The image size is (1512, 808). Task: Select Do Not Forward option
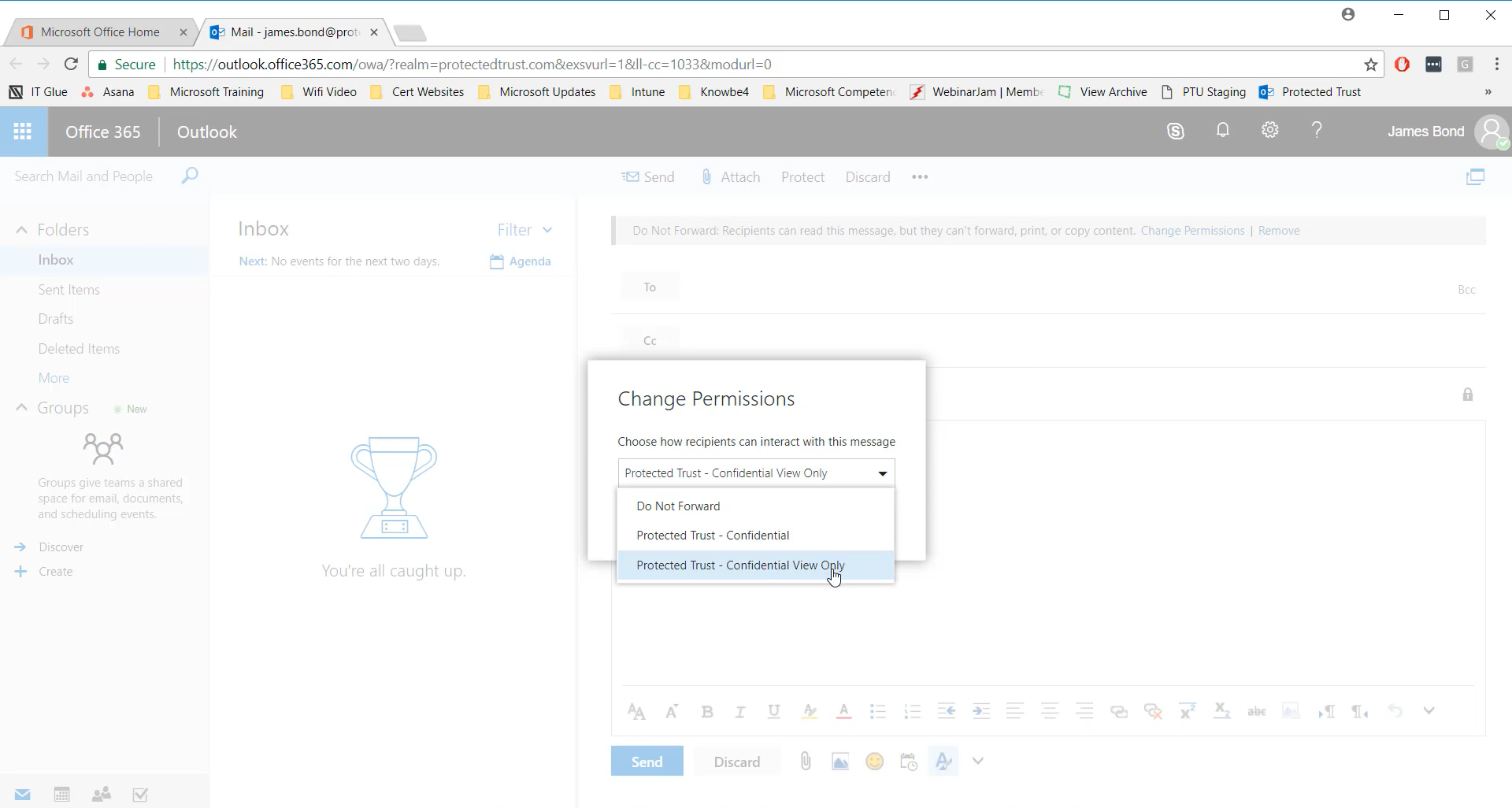coord(756,506)
